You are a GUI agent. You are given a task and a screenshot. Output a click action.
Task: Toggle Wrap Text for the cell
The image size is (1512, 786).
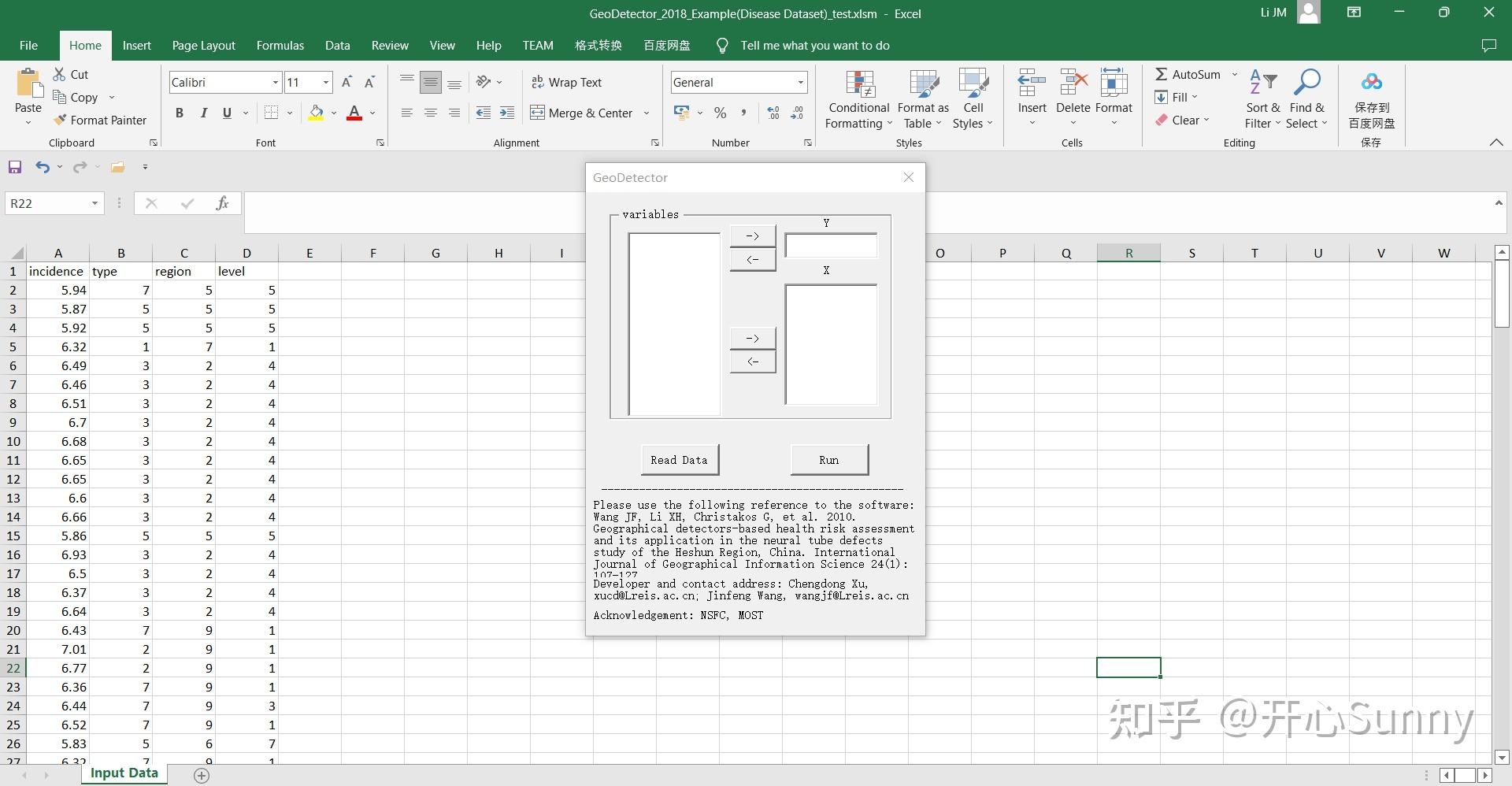point(566,82)
